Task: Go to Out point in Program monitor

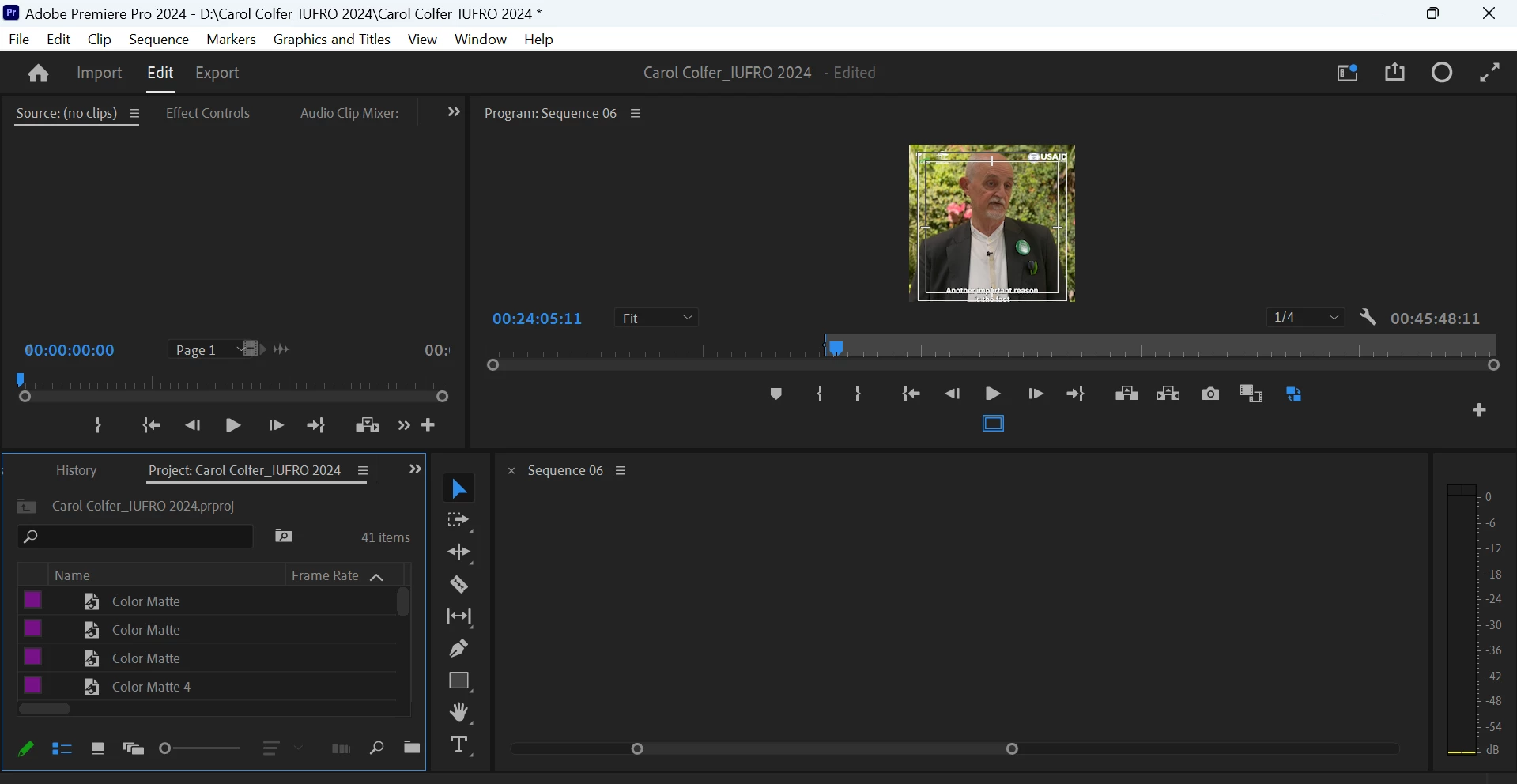Action: click(x=1076, y=394)
